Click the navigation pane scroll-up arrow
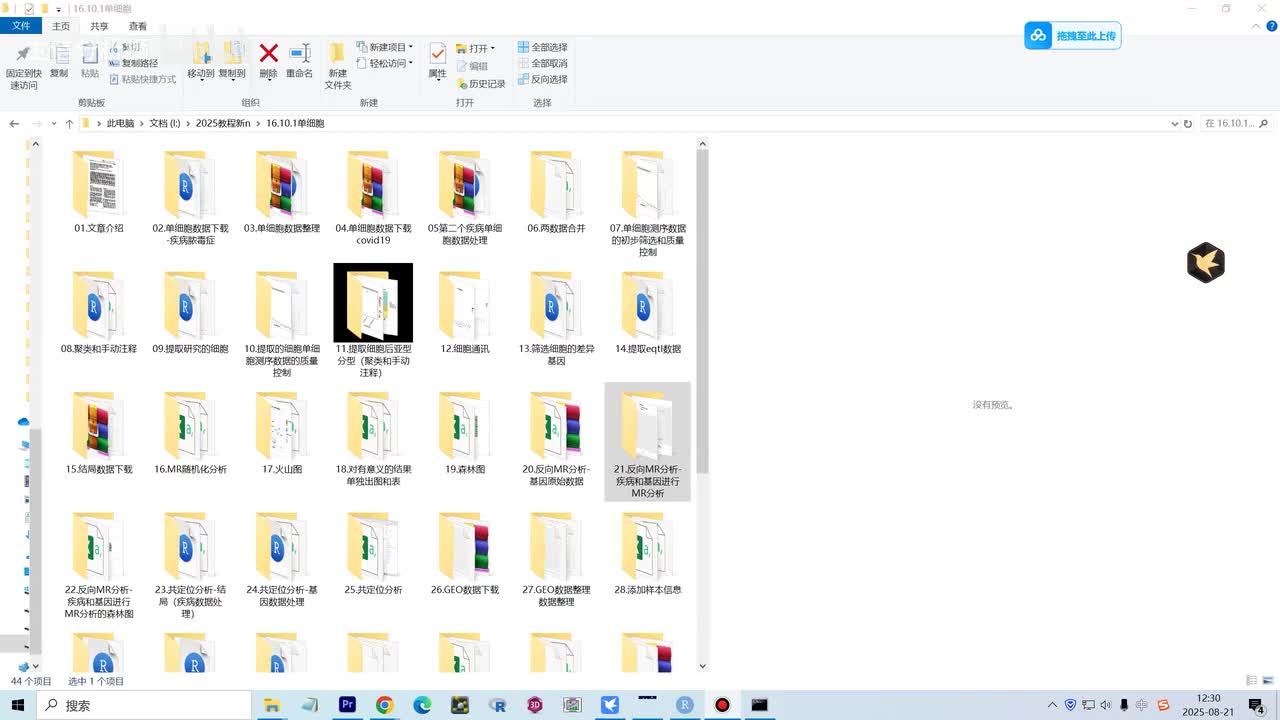Image resolution: width=1280 pixels, height=720 pixels. [x=35, y=144]
